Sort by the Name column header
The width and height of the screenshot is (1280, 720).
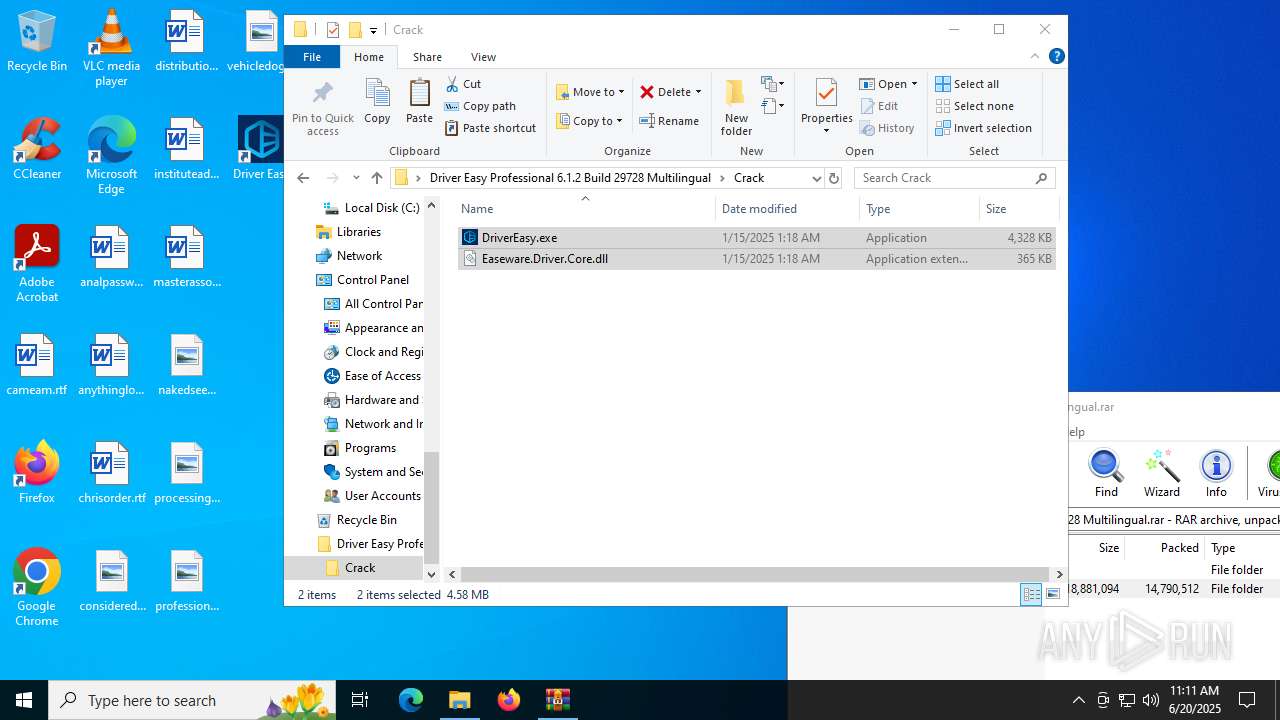click(x=585, y=209)
